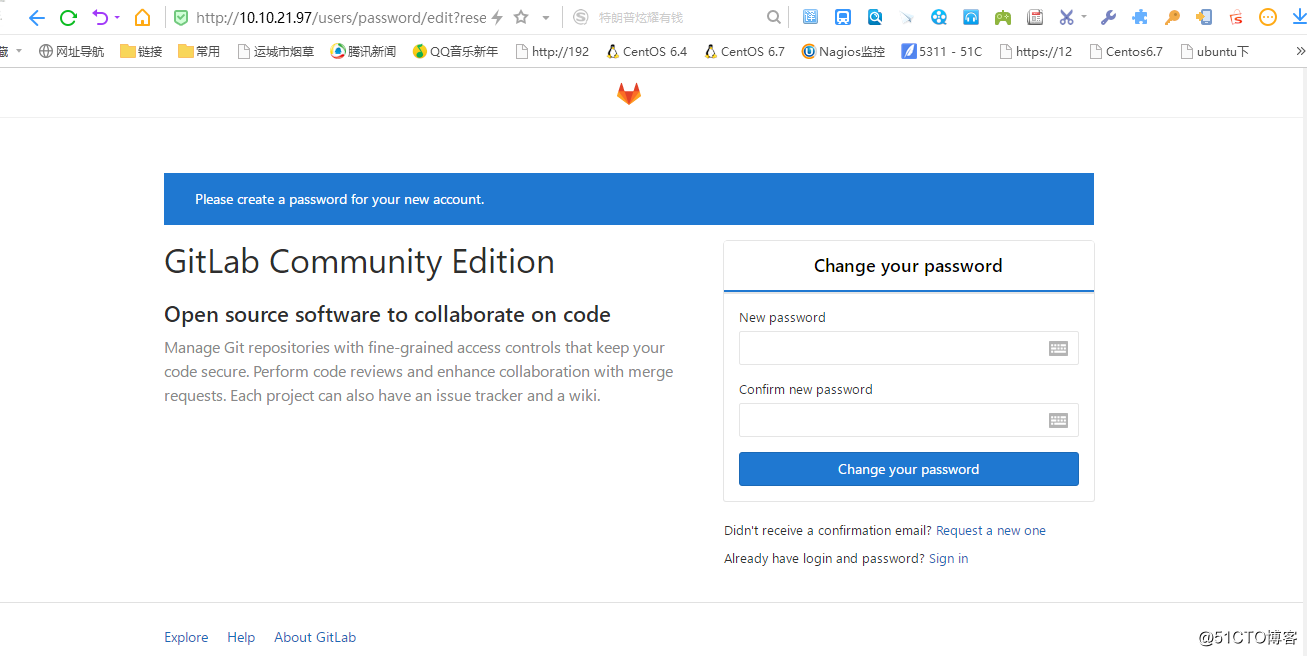
Task: Open the 链接 bookmarks folder
Action: coord(141,51)
